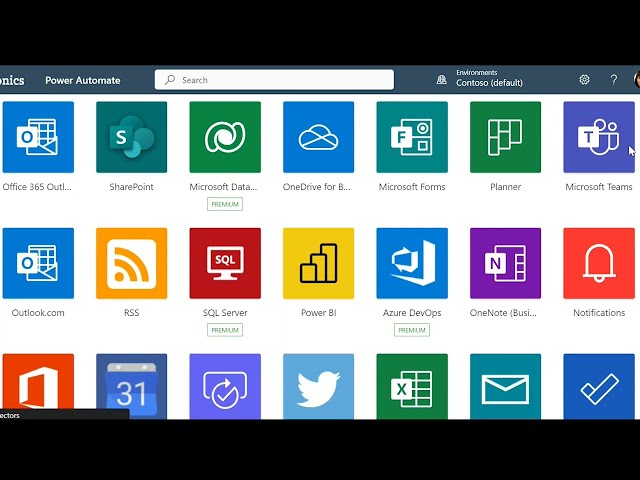Viewport: 640px width, 480px height.
Task: Click the Notifications label text
Action: pyautogui.click(x=599, y=313)
